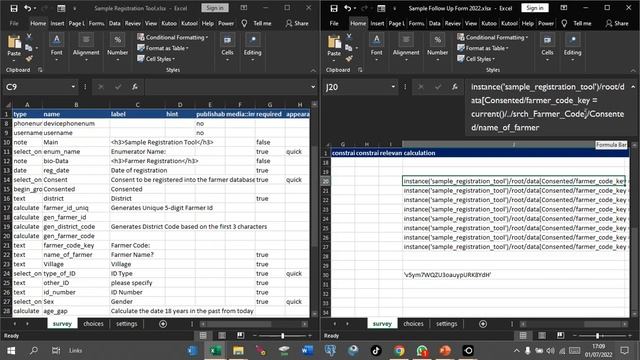The height and width of the screenshot is (360, 640).
Task: Open Help tab in Registration Tool window
Action: coord(207,23)
